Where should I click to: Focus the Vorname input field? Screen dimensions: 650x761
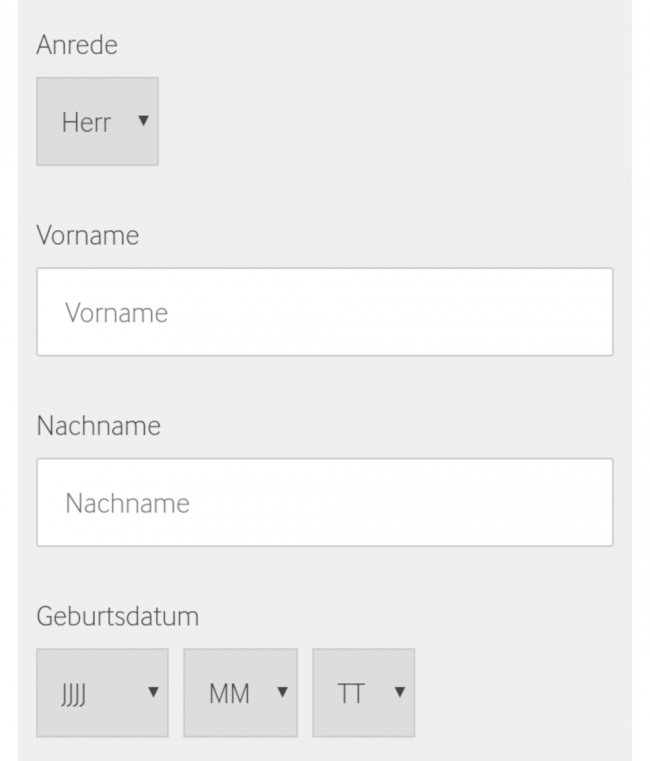(324, 312)
